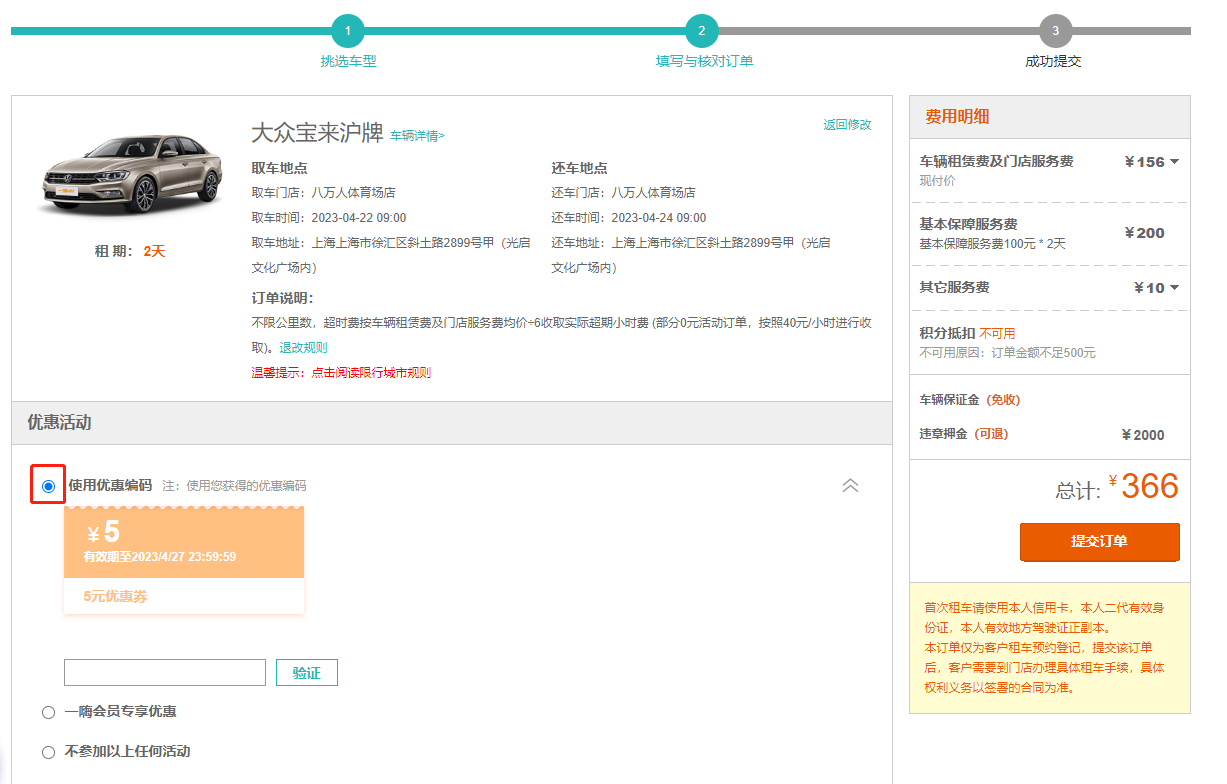Select the ¥5 优惠券 coupon card
This screenshot has height=784, width=1227.
pos(184,560)
